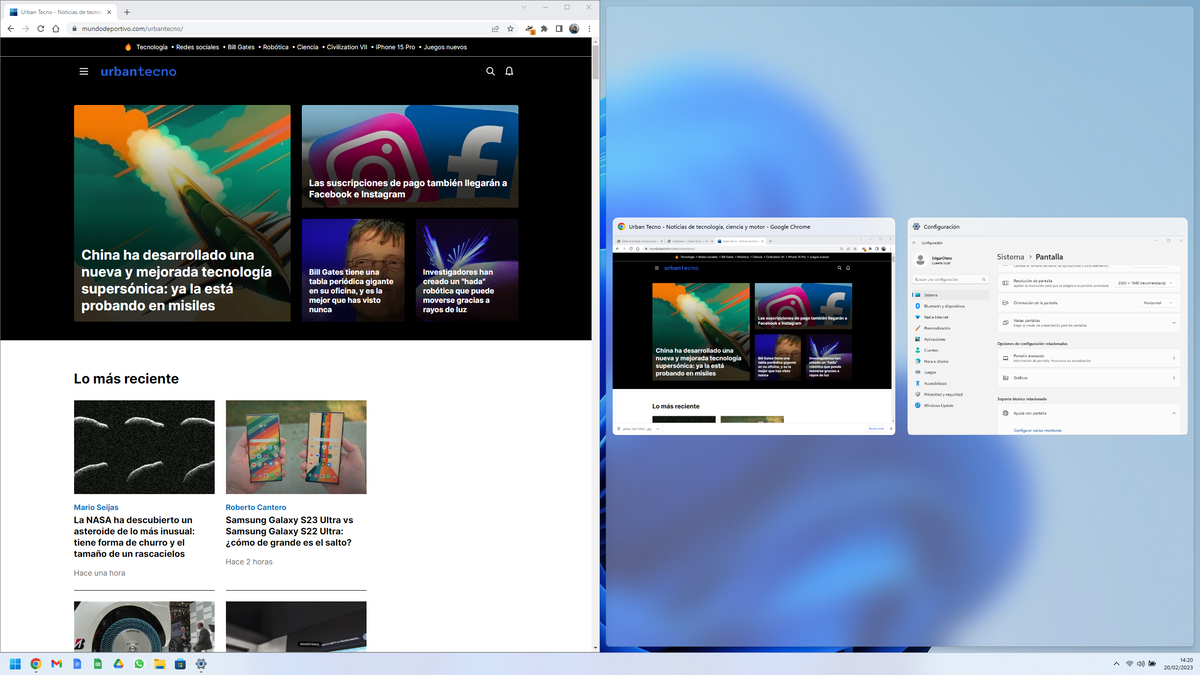Select the Tecnología topic in the top bar

(x=152, y=47)
